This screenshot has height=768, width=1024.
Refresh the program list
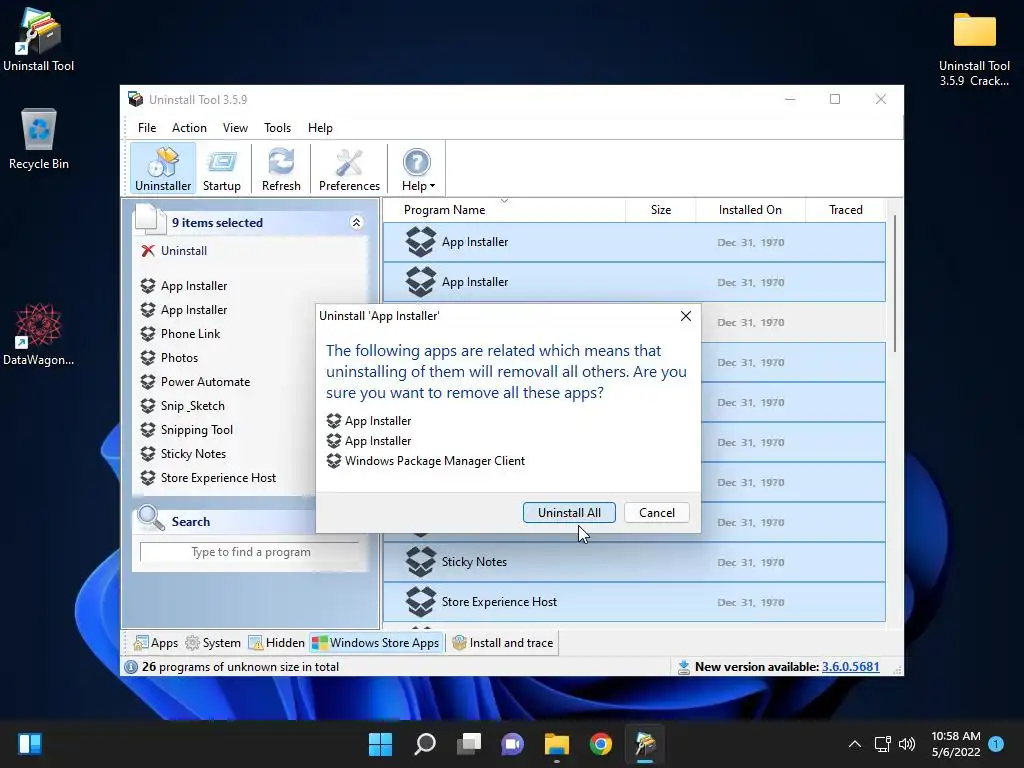coord(281,169)
